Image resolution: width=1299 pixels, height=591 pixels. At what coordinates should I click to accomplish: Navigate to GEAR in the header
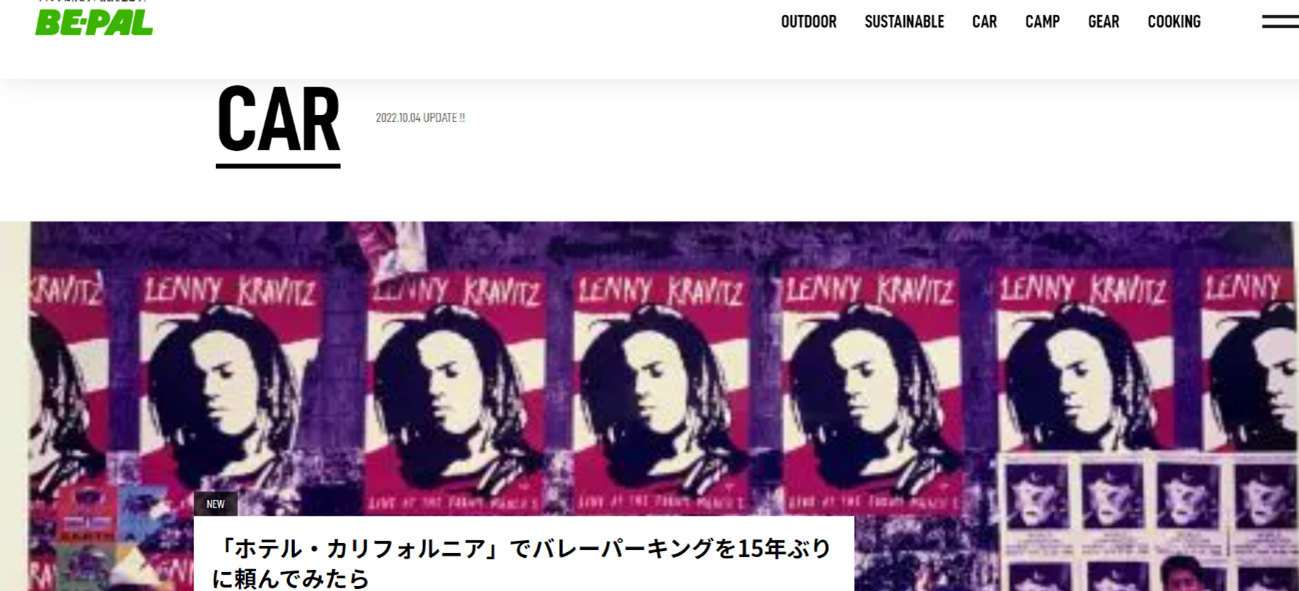coord(1103,22)
